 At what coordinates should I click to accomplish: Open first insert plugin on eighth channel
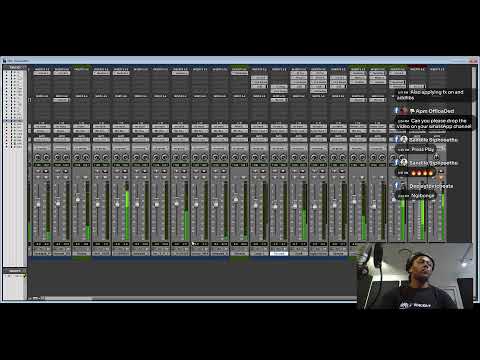click(180, 73)
